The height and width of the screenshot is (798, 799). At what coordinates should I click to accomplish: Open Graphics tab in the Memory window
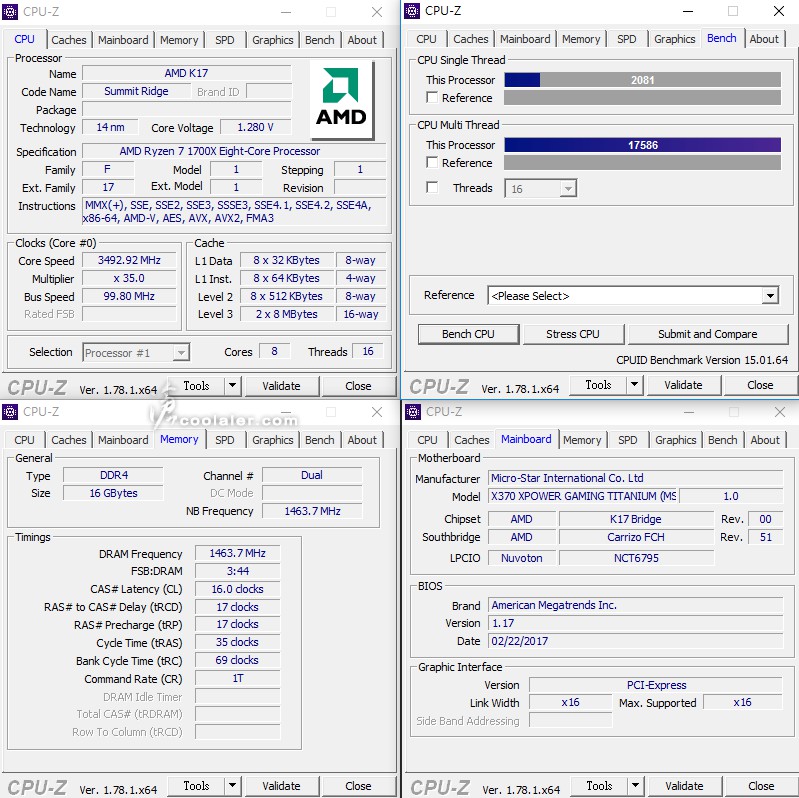[x=273, y=440]
